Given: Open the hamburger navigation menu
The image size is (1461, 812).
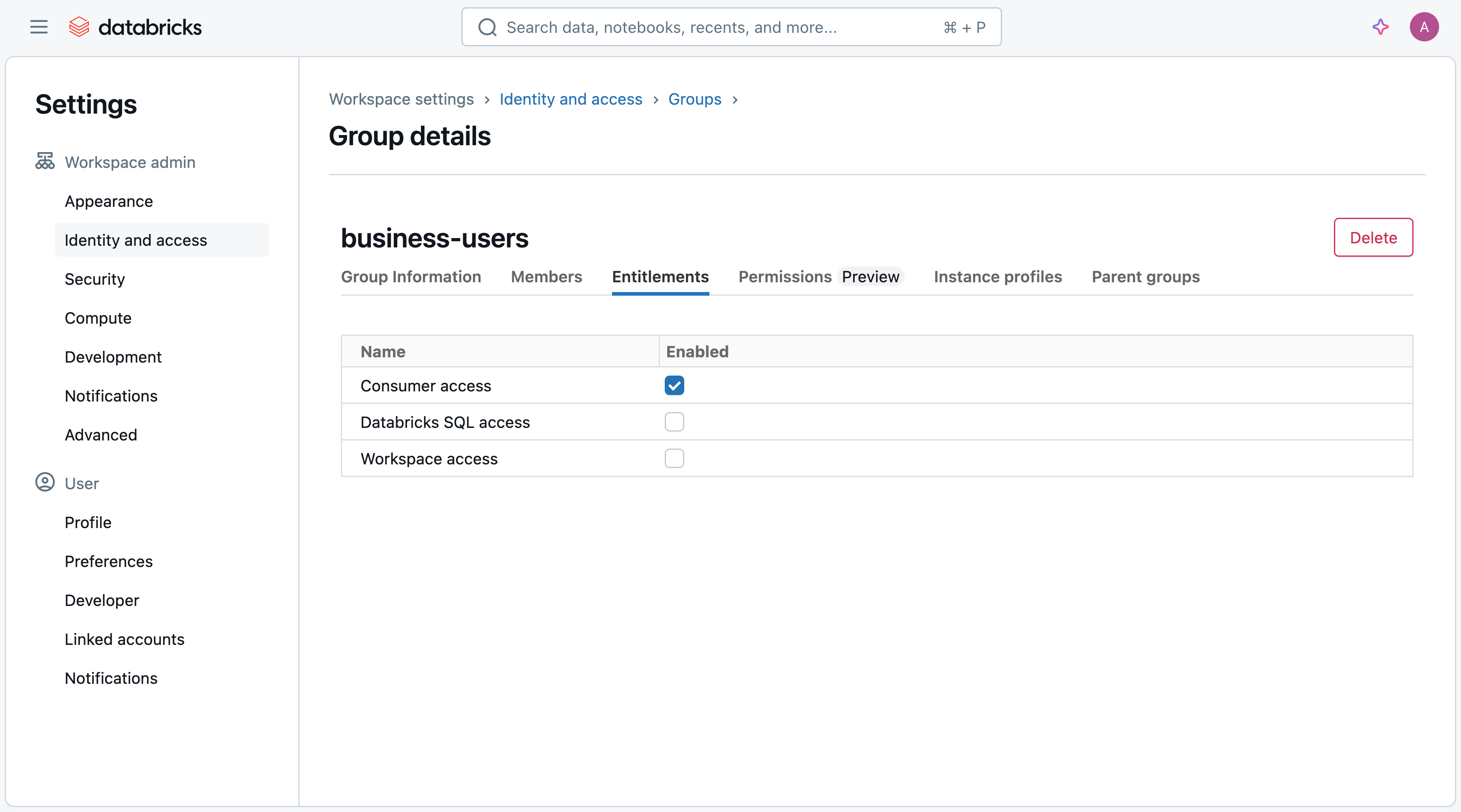Looking at the screenshot, I should (x=39, y=27).
